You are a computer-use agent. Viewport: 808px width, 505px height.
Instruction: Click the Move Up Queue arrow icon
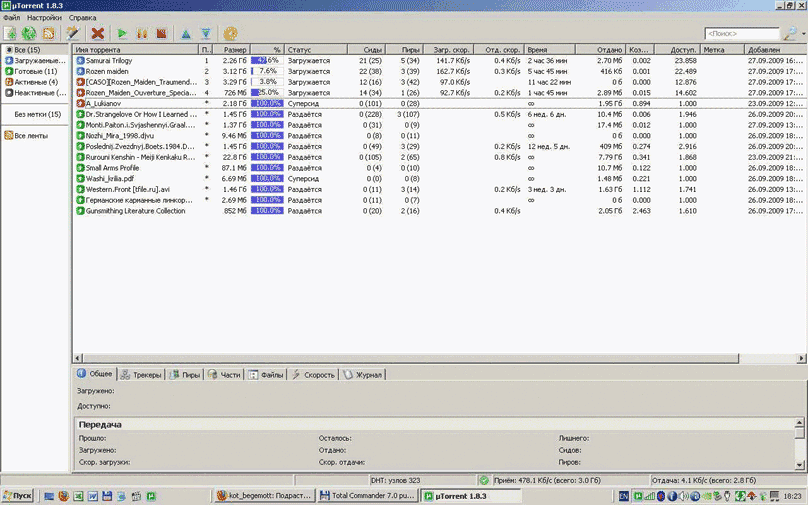click(x=186, y=34)
